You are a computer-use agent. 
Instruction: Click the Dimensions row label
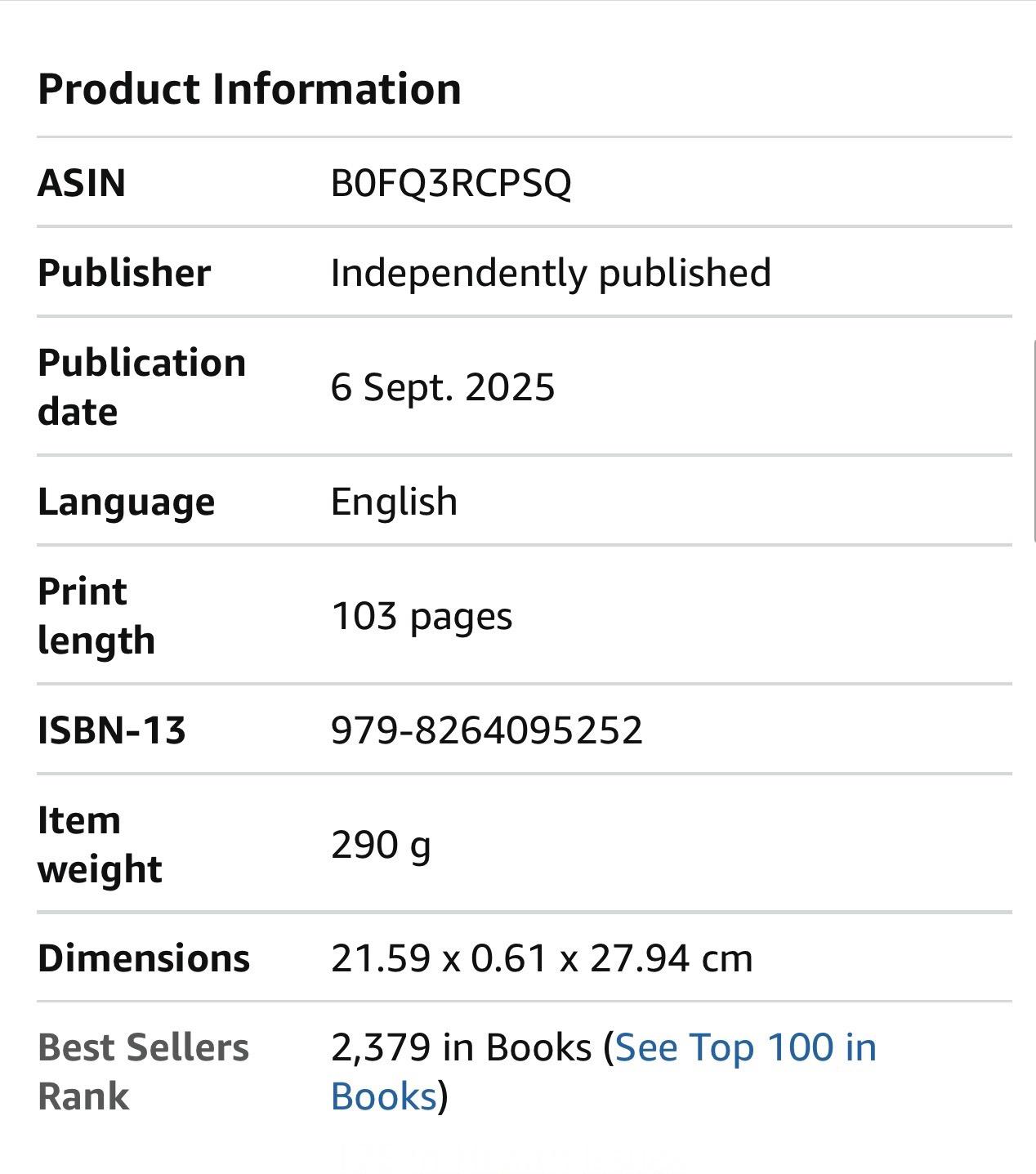pyautogui.click(x=144, y=958)
